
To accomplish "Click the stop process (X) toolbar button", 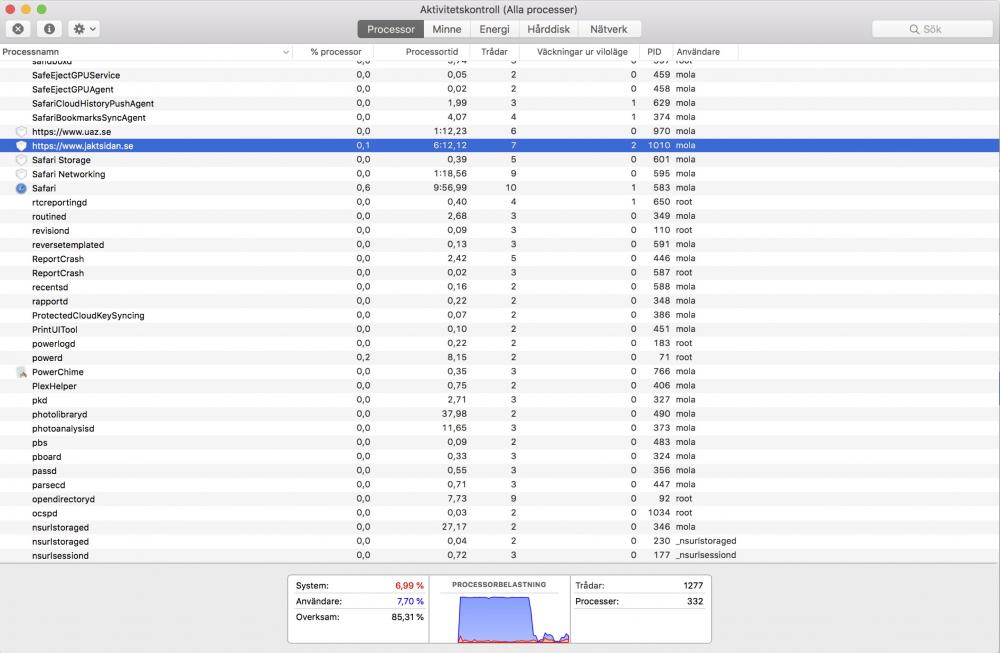I will coord(19,29).
